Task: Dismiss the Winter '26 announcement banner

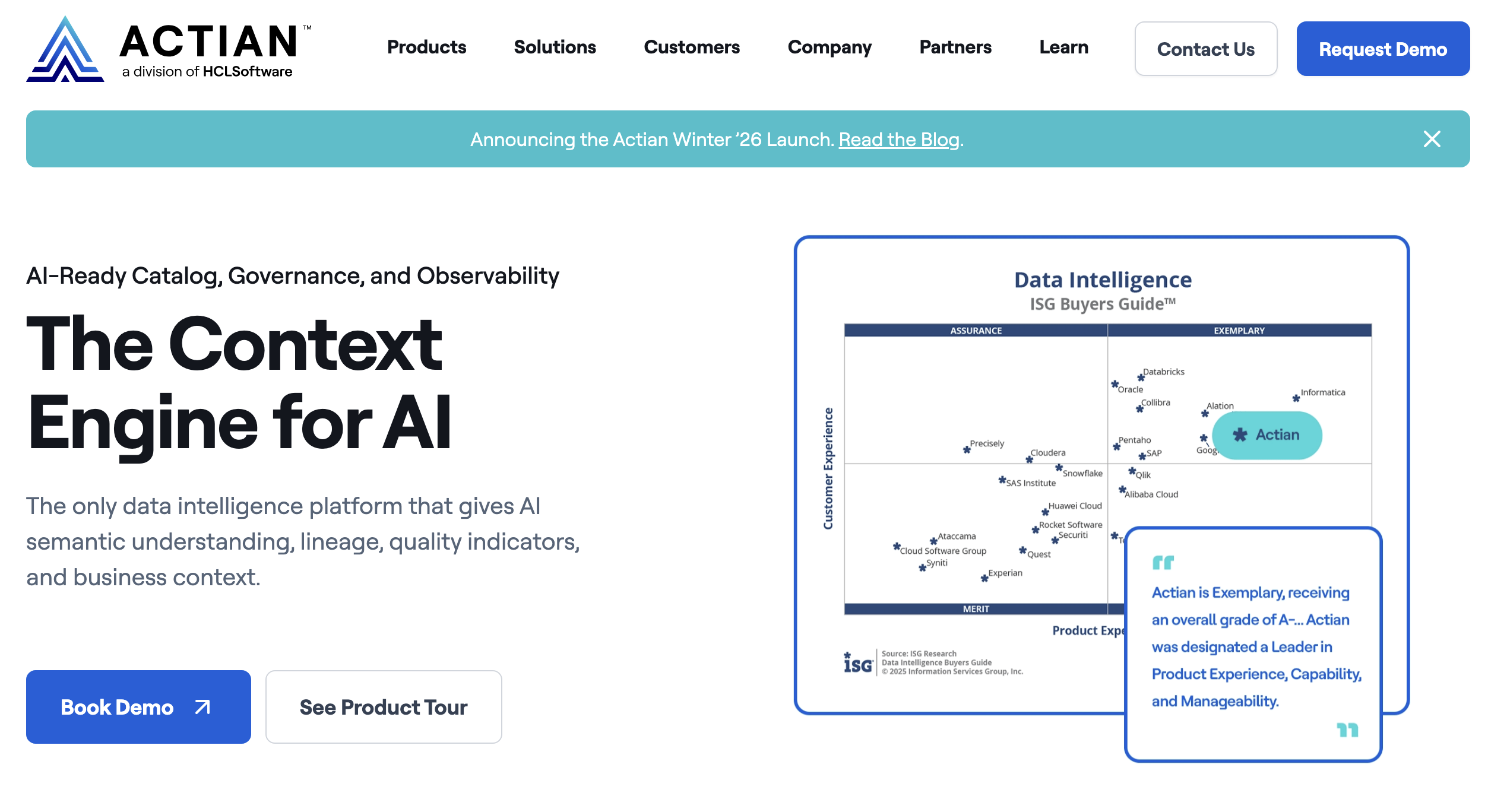Action: [1433, 139]
